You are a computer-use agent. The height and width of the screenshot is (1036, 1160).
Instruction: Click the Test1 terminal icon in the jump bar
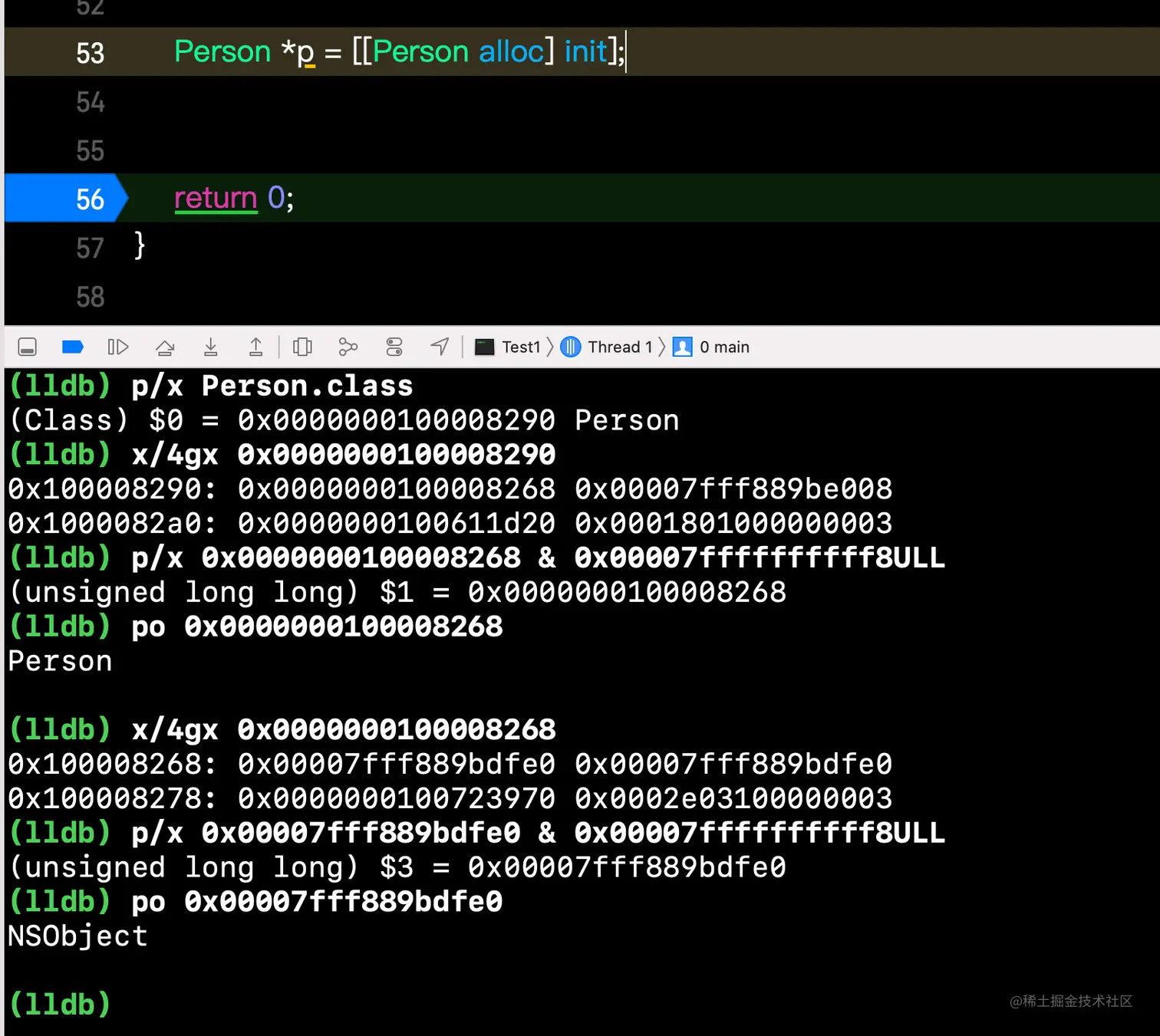click(x=485, y=347)
